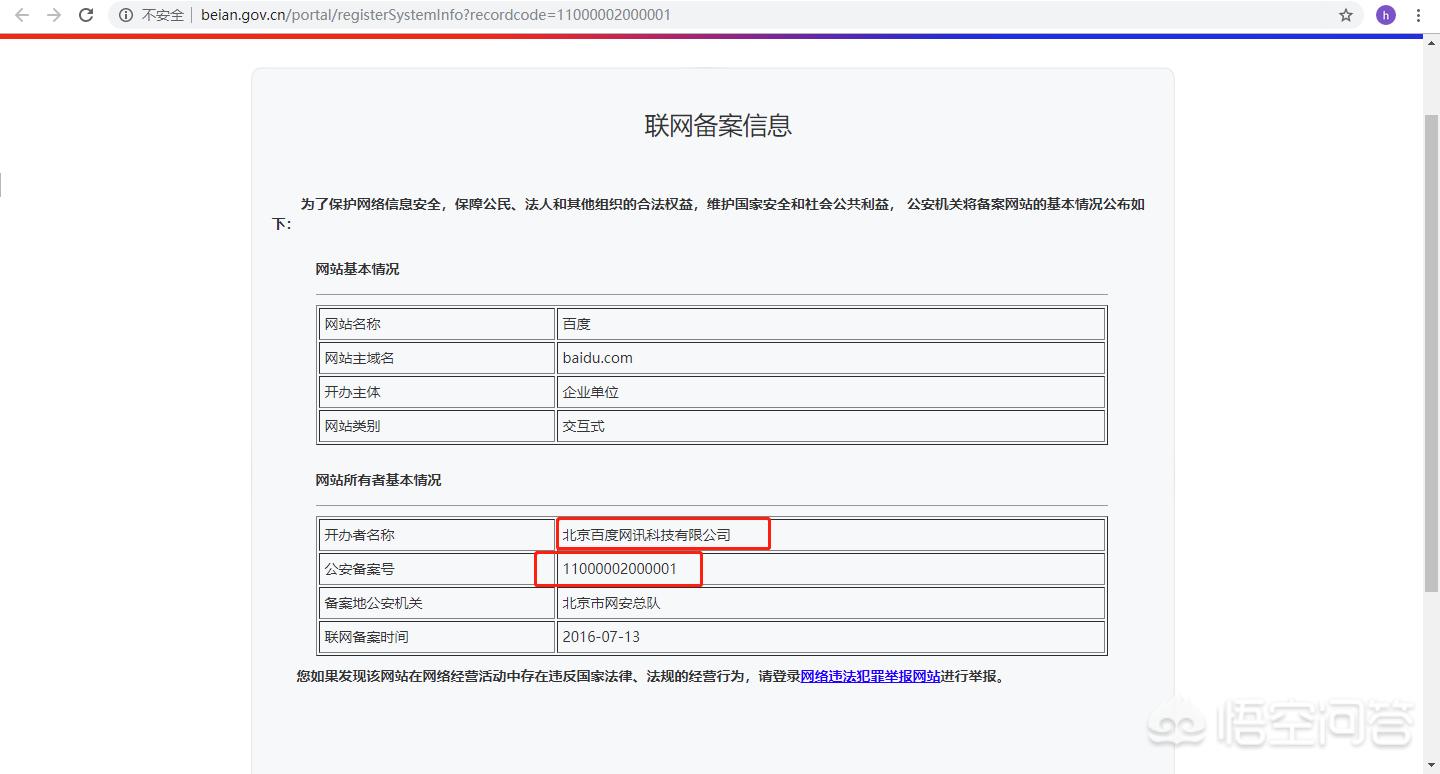
Task: Select the 北京百度网讯科技有限公司 value
Action: [x=647, y=535]
